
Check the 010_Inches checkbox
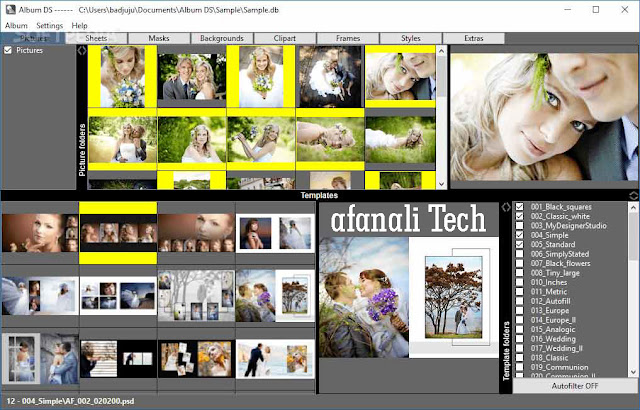(519, 282)
